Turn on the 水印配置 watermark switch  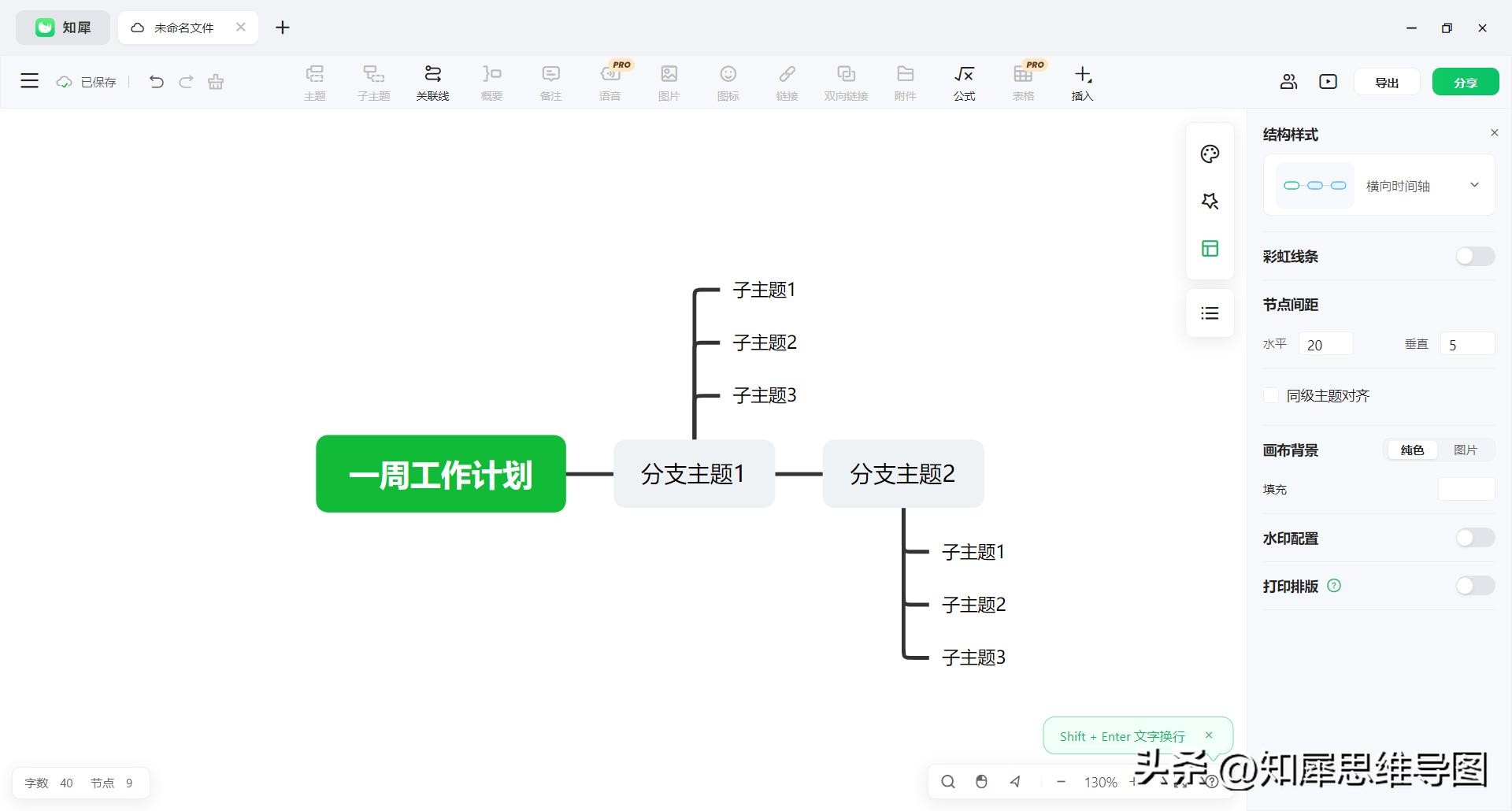[x=1474, y=538]
